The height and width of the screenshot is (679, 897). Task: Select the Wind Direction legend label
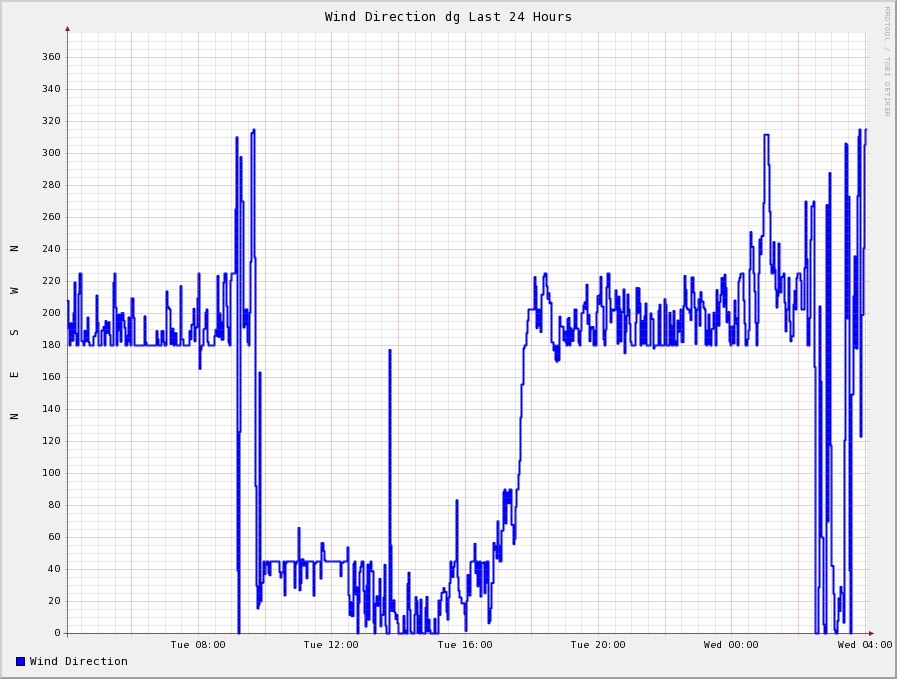click(x=79, y=661)
